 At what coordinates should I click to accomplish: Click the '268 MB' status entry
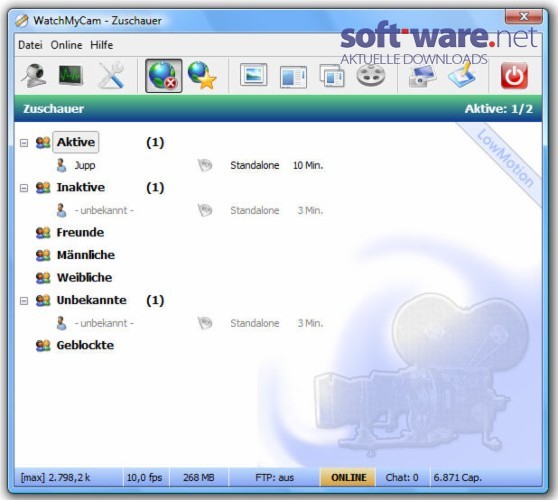[199, 478]
